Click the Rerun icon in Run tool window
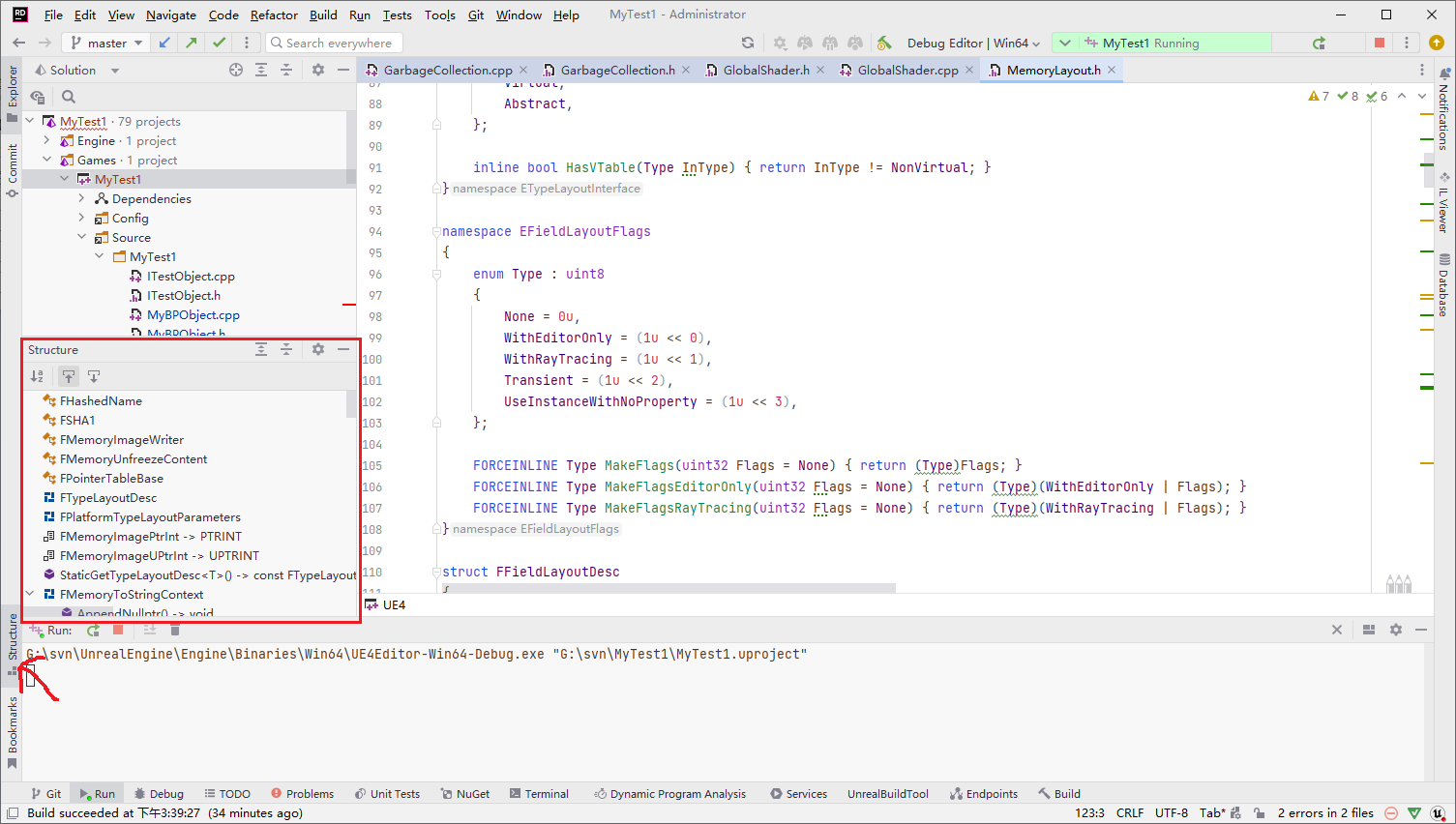Viewport: 1456px width, 824px height. 93,631
